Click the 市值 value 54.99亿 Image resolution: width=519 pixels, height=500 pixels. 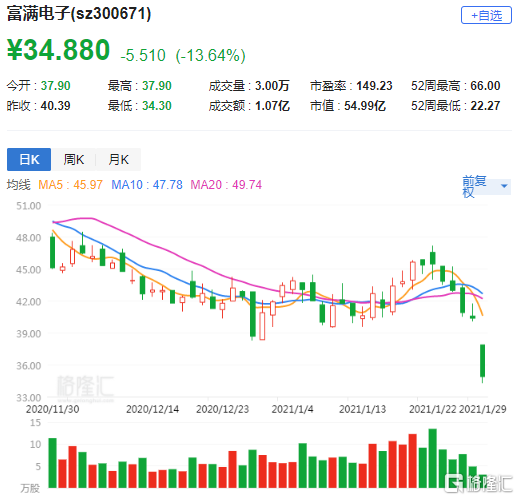(x=365, y=106)
